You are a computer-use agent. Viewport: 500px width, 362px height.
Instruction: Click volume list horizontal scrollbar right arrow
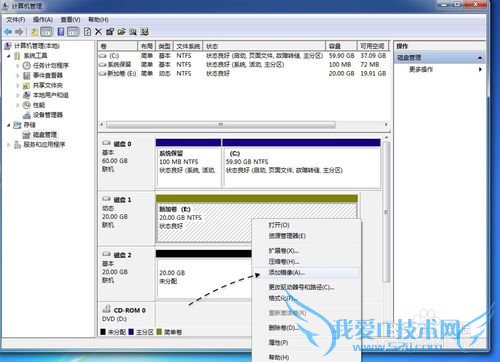pyautogui.click(x=386, y=125)
